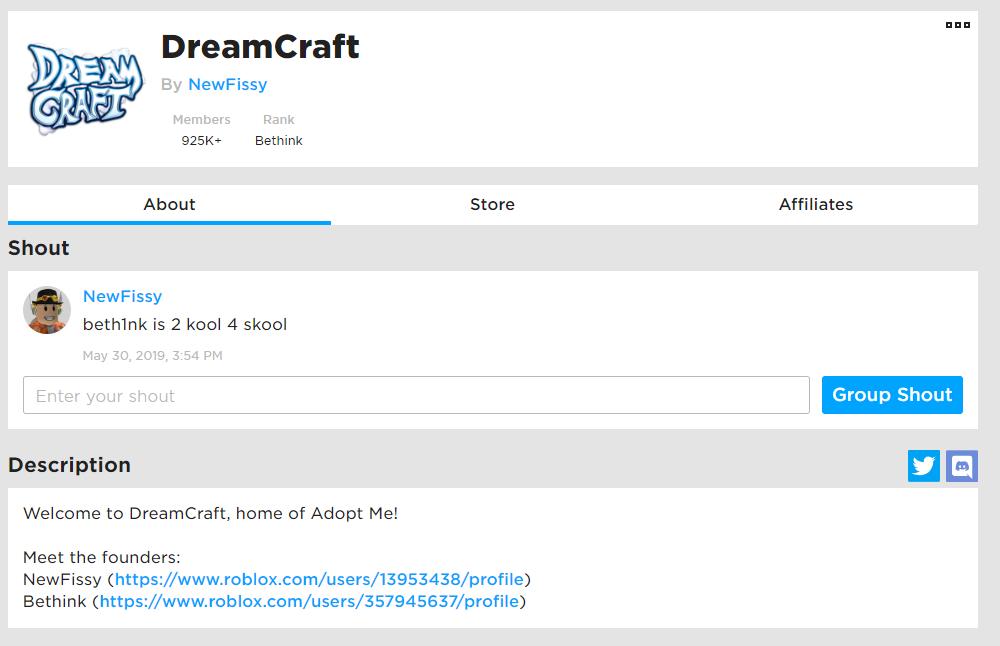Focus the Enter your shout field
1000x646 pixels.
click(x=416, y=395)
